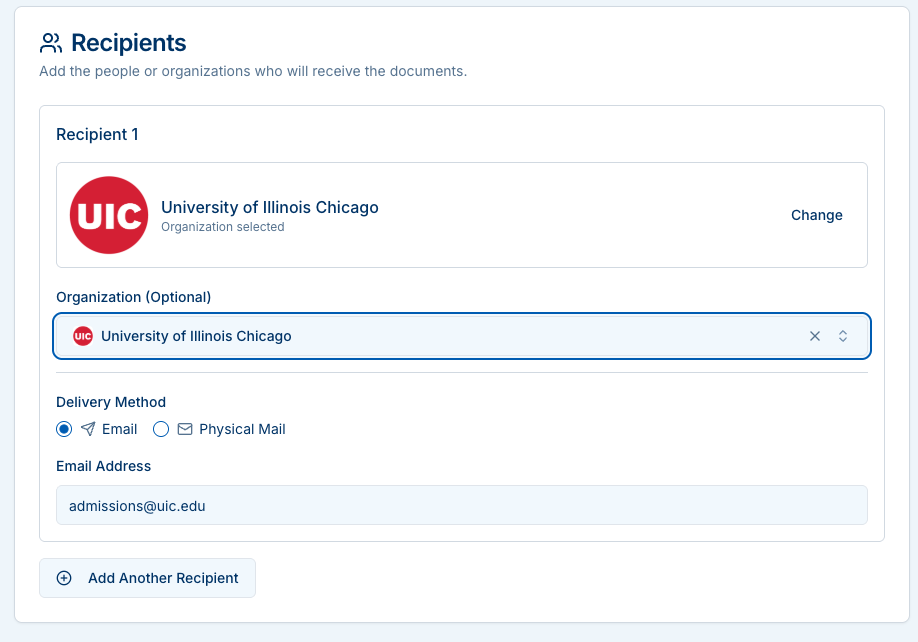The height and width of the screenshot is (642, 918).
Task: Choose Physical Mail as the delivery method
Action: tap(161, 429)
